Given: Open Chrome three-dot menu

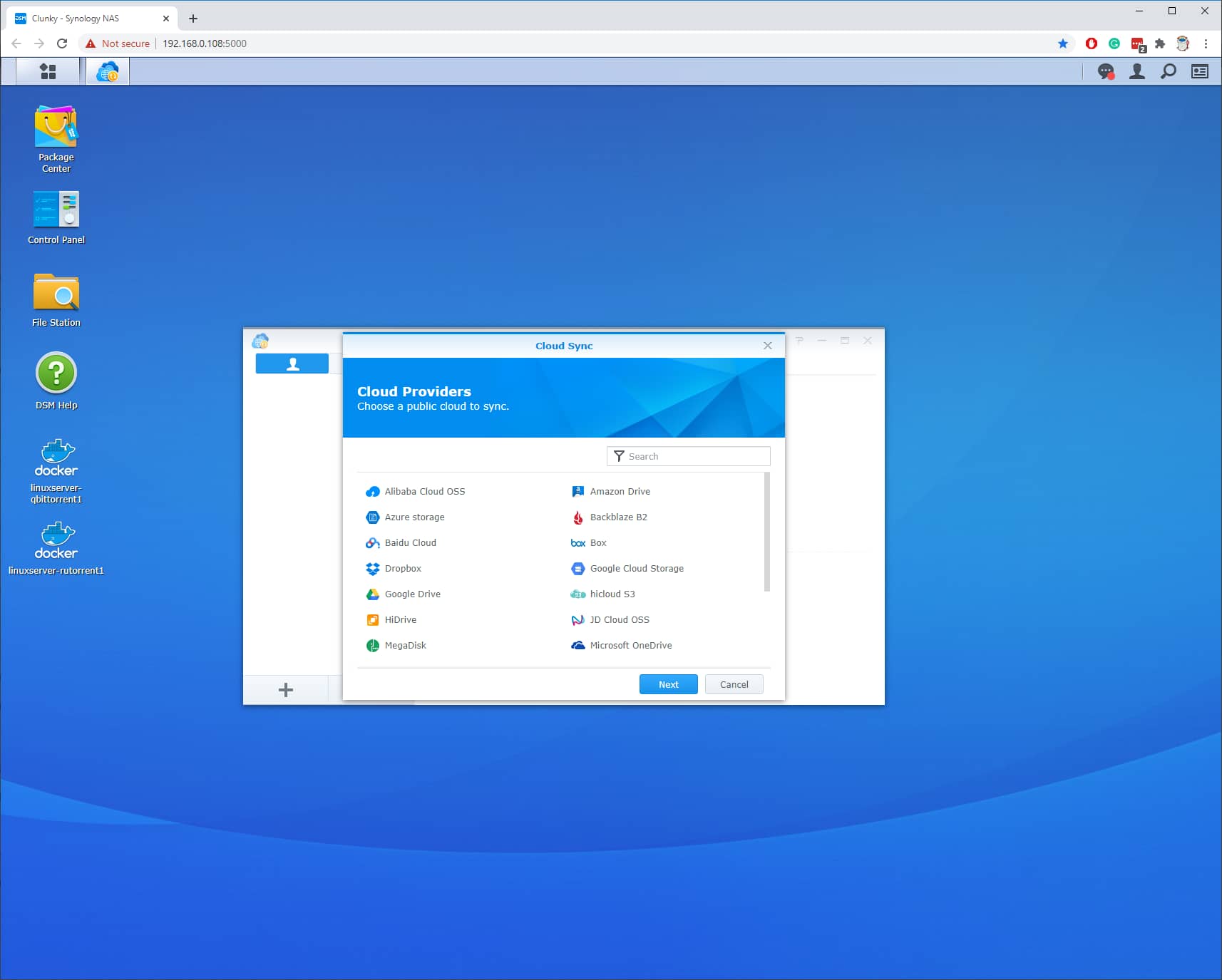Looking at the screenshot, I should [1206, 43].
